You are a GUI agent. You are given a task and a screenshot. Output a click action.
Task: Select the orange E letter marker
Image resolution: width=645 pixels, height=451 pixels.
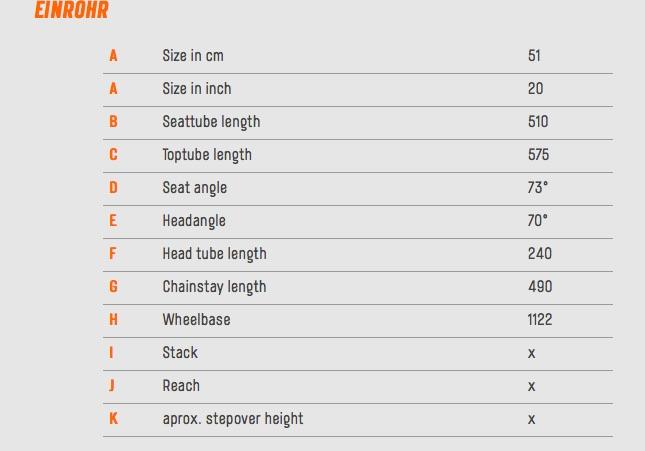click(113, 221)
